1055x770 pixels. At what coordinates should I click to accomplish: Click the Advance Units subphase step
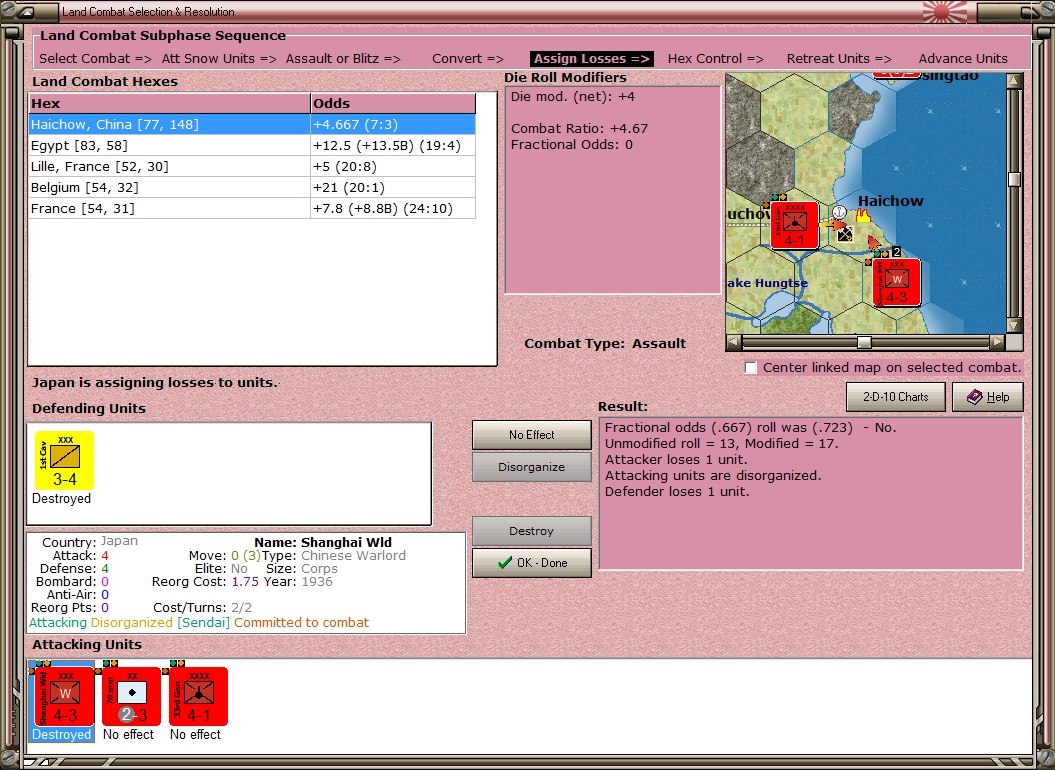963,59
